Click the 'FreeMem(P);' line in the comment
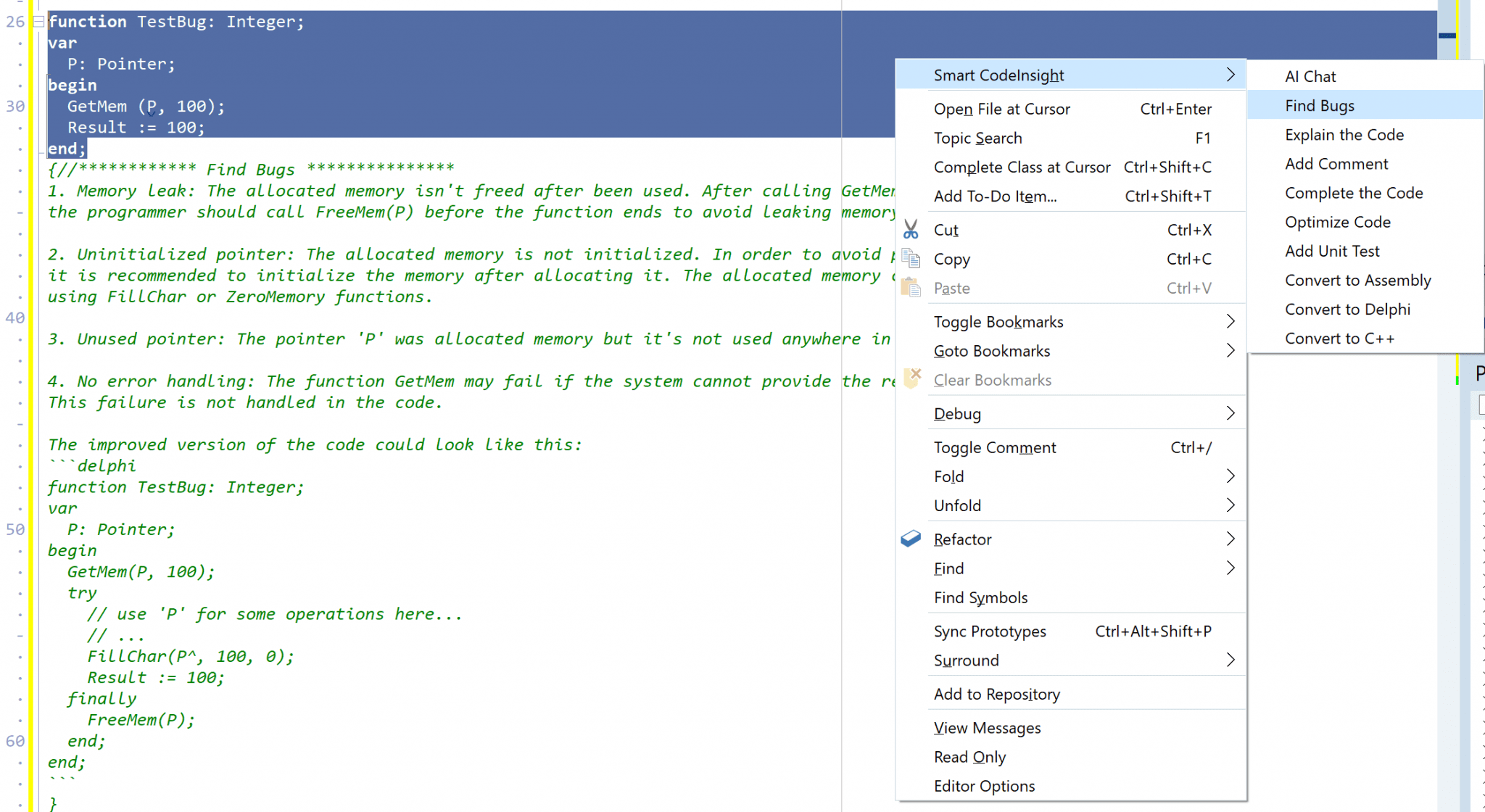Viewport: 1485px width, 812px height. 141,720
